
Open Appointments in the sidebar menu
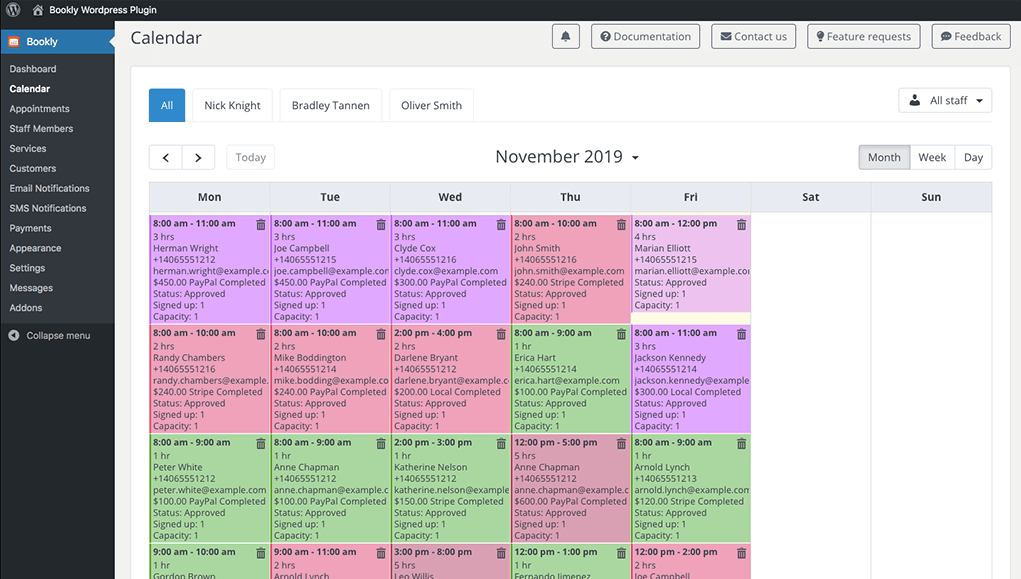[39, 109]
